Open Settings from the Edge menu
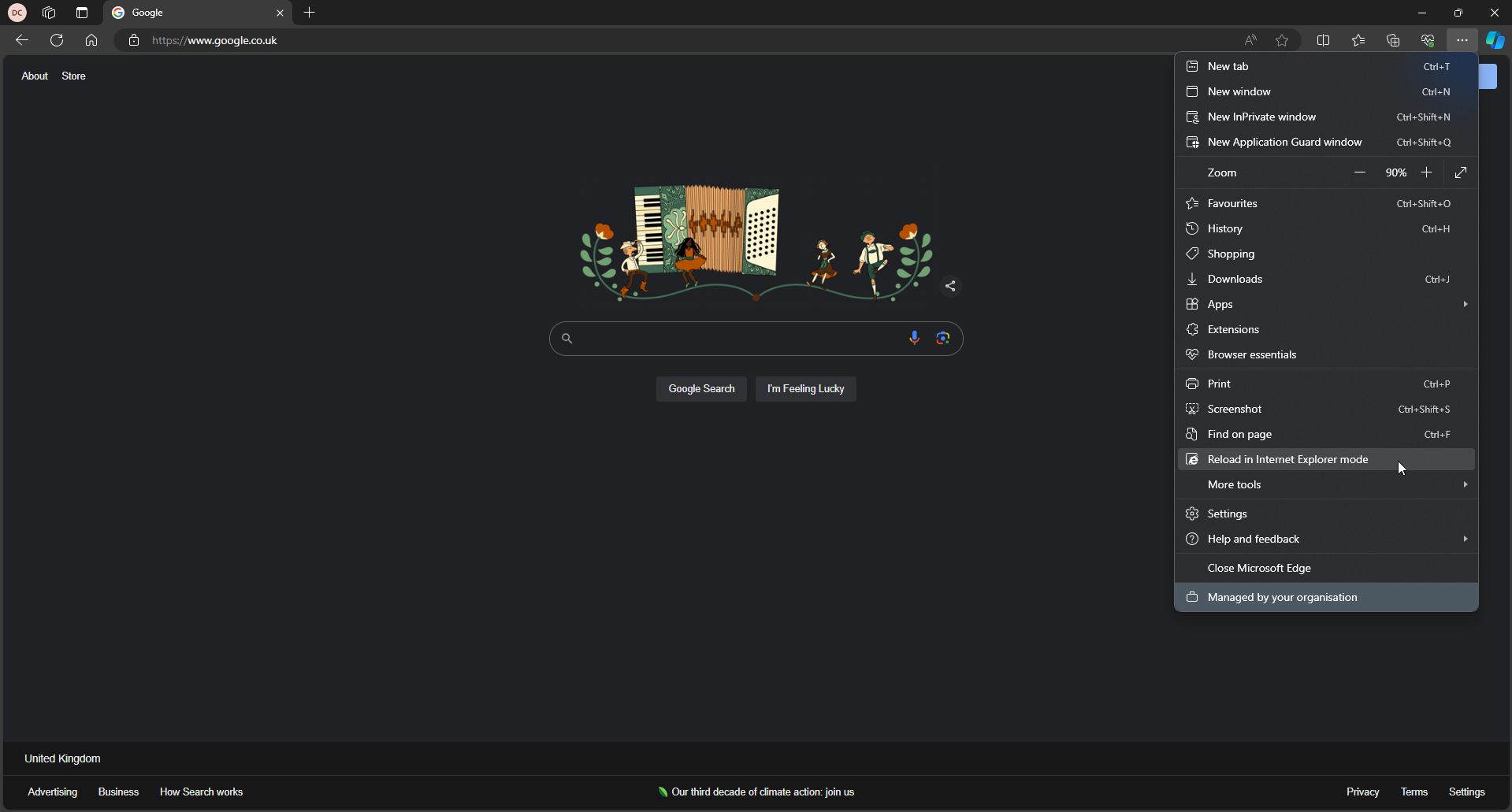This screenshot has height=812, width=1512. pyautogui.click(x=1327, y=514)
